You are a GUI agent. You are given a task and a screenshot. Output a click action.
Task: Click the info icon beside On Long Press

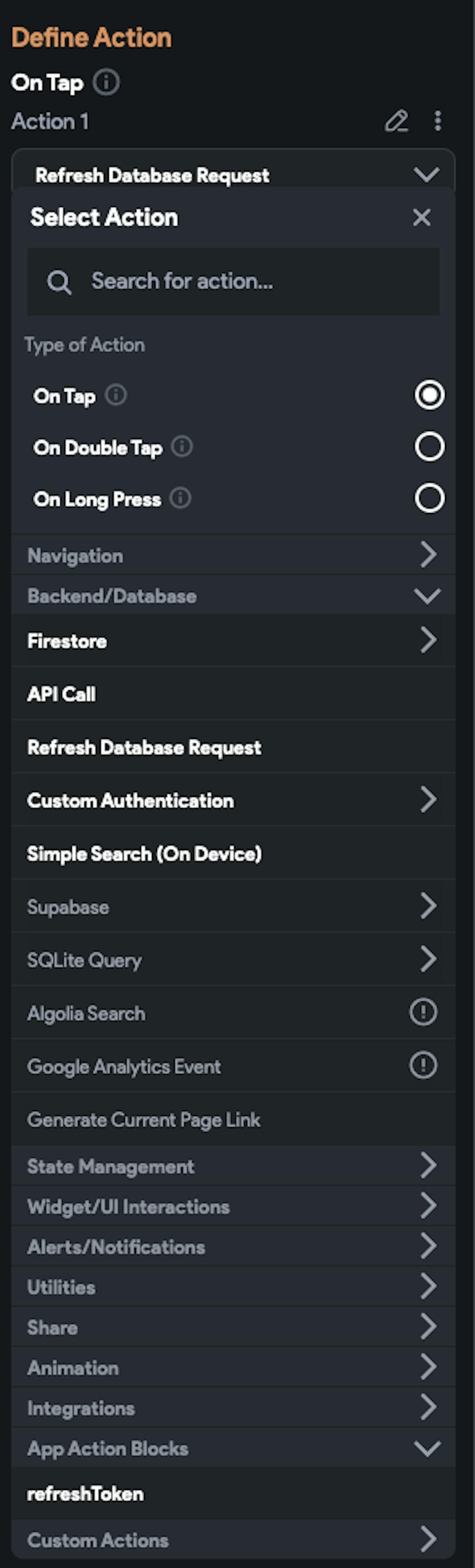180,499
